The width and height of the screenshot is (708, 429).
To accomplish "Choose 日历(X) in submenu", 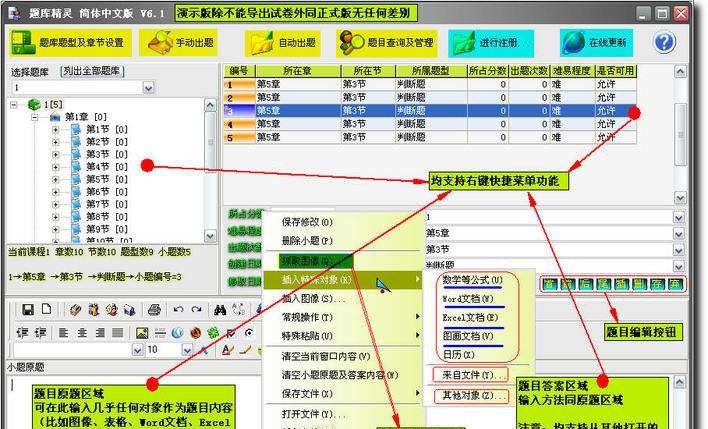I will point(458,355).
